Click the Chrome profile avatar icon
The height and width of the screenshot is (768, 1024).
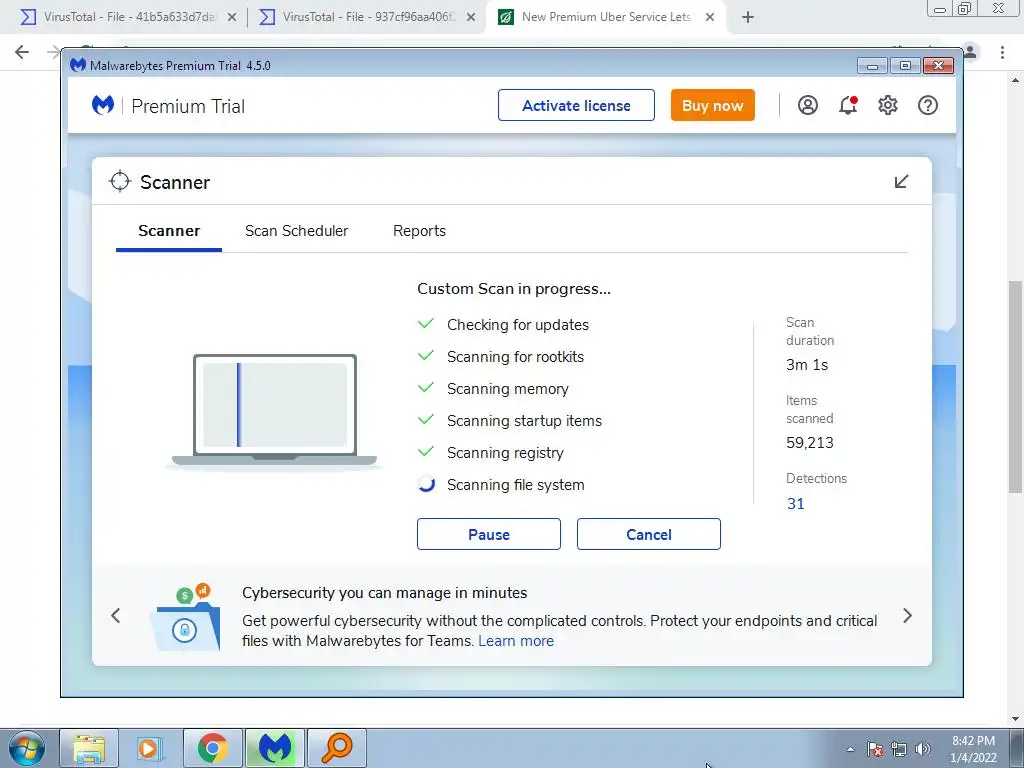pyautogui.click(x=970, y=52)
